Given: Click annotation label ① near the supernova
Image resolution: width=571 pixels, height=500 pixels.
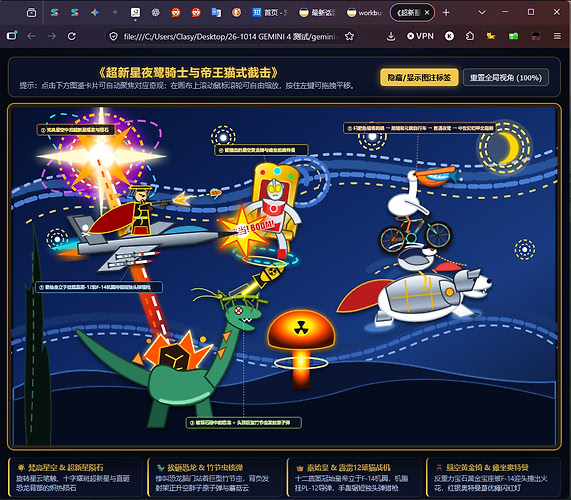Looking at the screenshot, I should tap(76, 130).
